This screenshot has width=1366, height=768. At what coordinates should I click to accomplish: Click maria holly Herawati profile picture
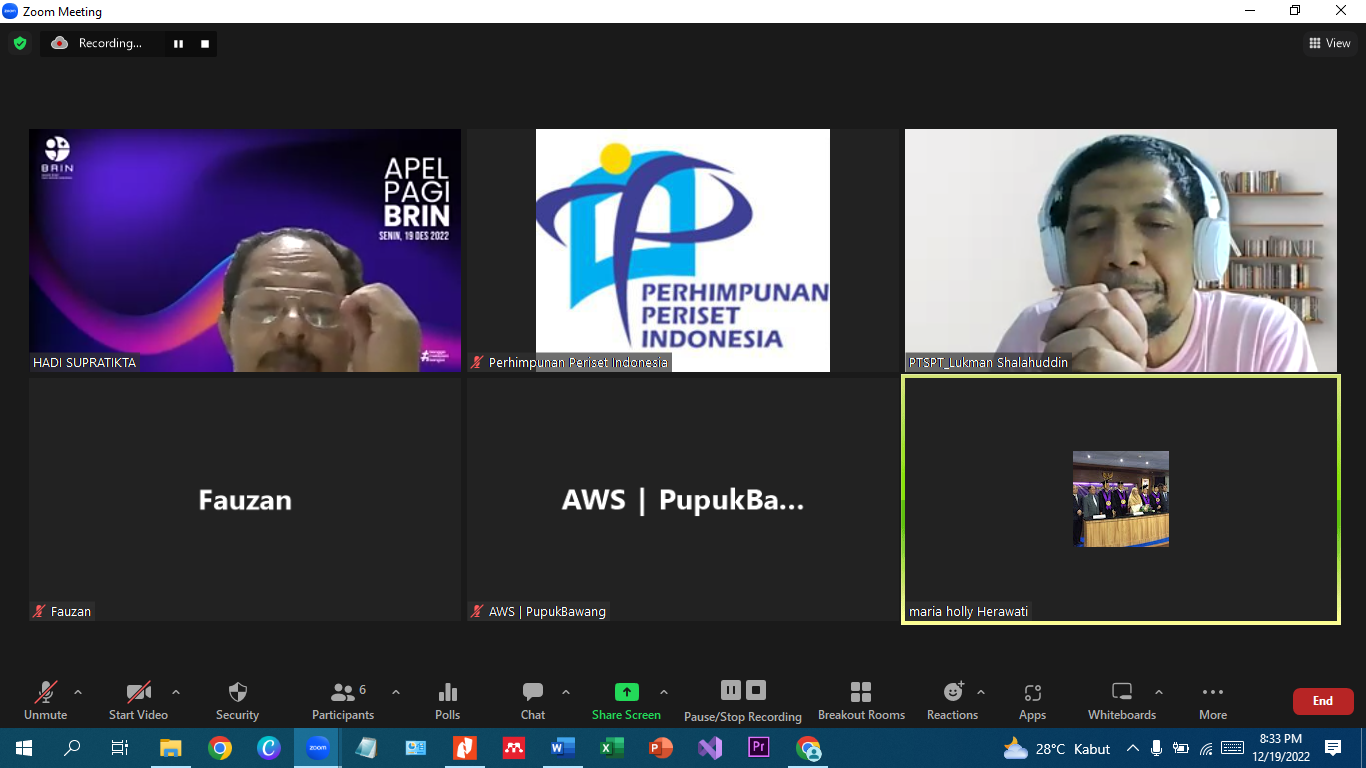click(x=1121, y=499)
